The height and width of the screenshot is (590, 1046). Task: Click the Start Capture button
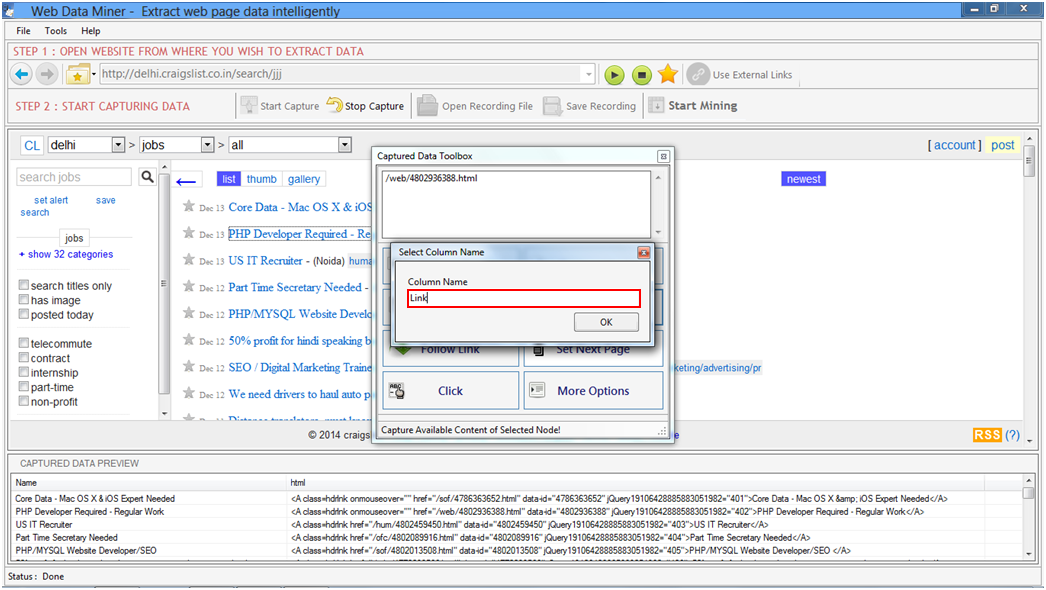(x=280, y=105)
